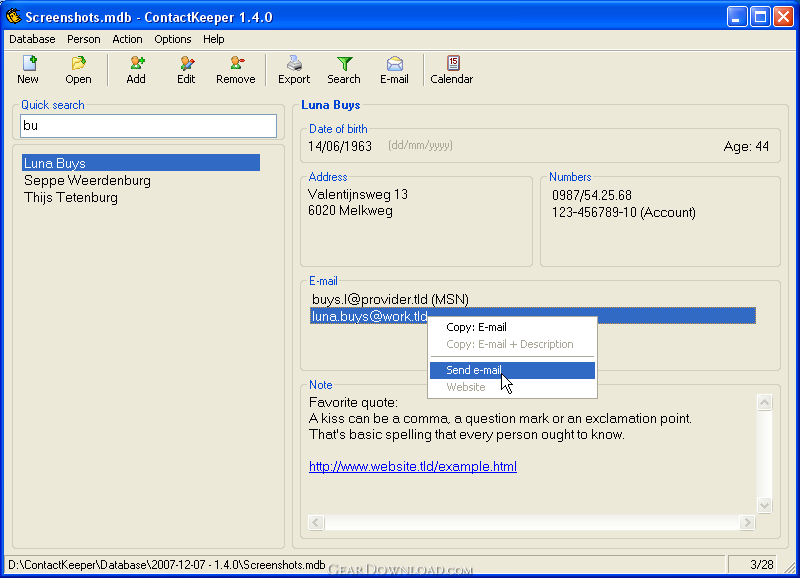The image size is (800, 578).
Task: Open the Action menu
Action: pyautogui.click(x=127, y=39)
